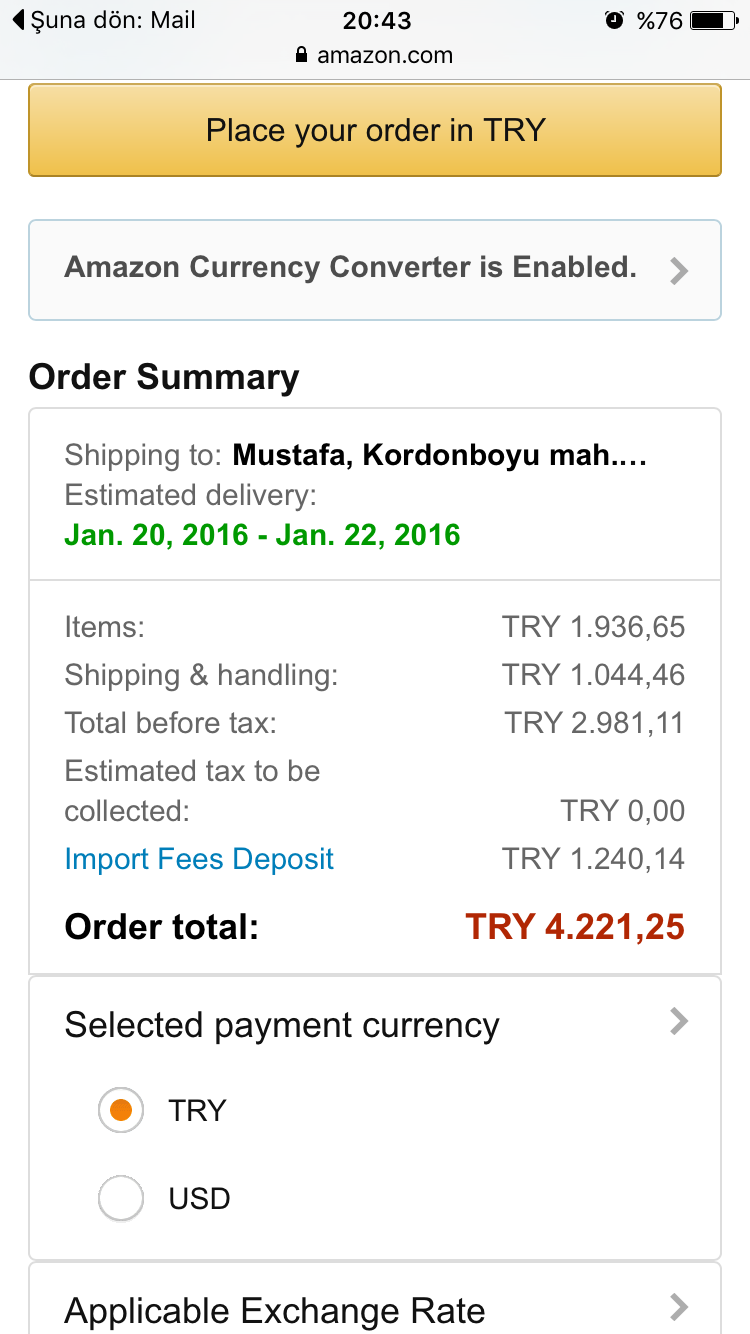Tap the shipping address Mustafa, Kordonboyu mah.
Image resolution: width=750 pixels, height=1334 pixels.
click(440, 456)
